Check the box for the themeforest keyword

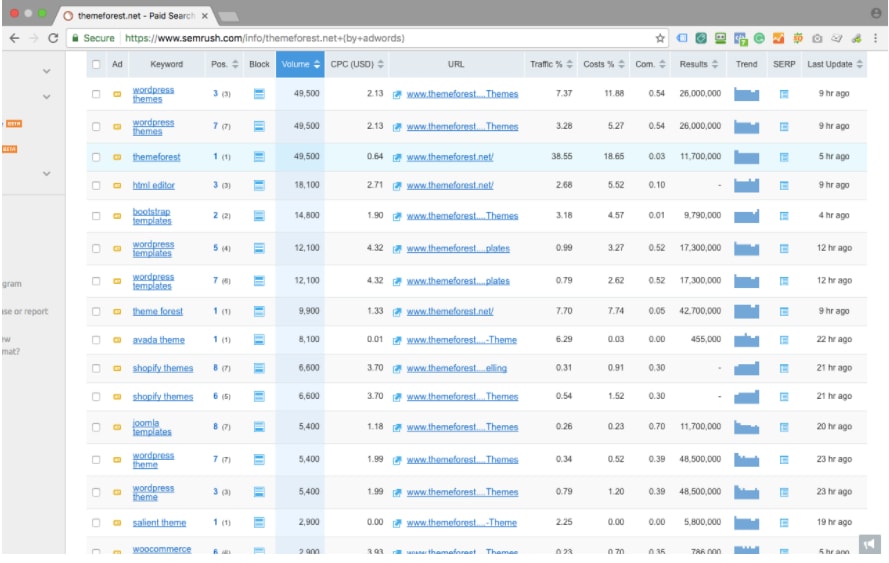pos(96,157)
